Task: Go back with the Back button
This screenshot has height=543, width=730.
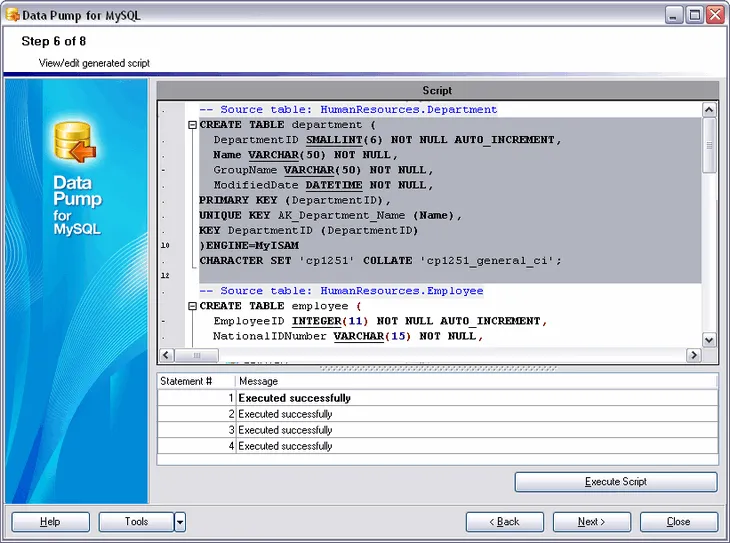Action: (505, 522)
